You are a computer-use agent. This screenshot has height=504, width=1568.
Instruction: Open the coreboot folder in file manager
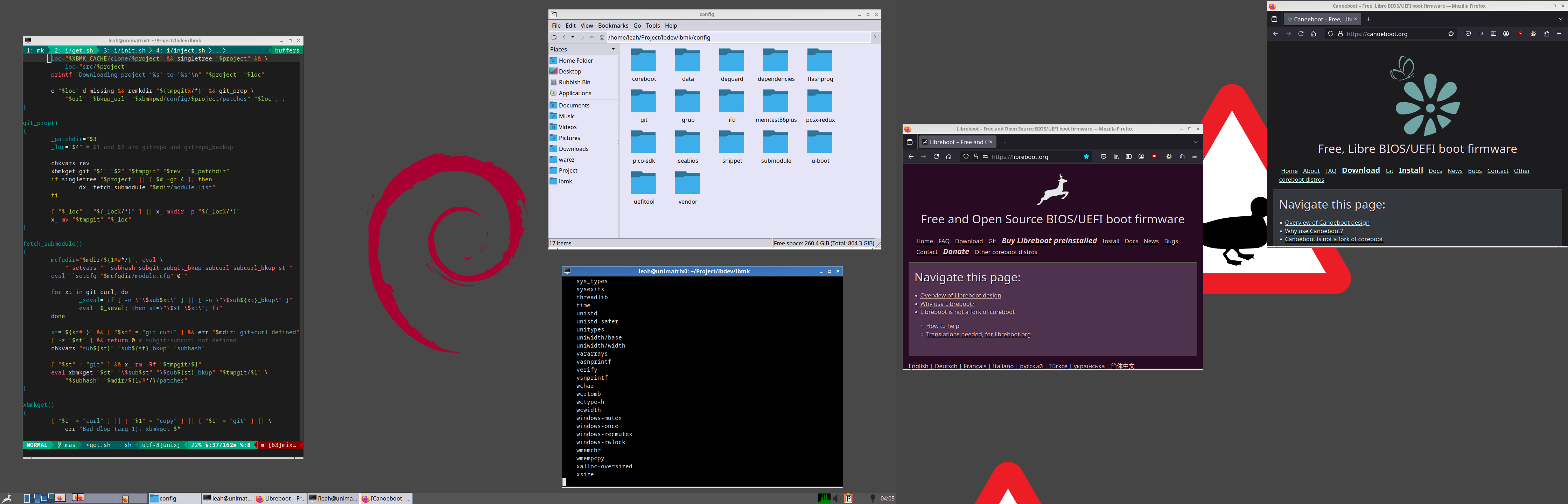pyautogui.click(x=643, y=65)
